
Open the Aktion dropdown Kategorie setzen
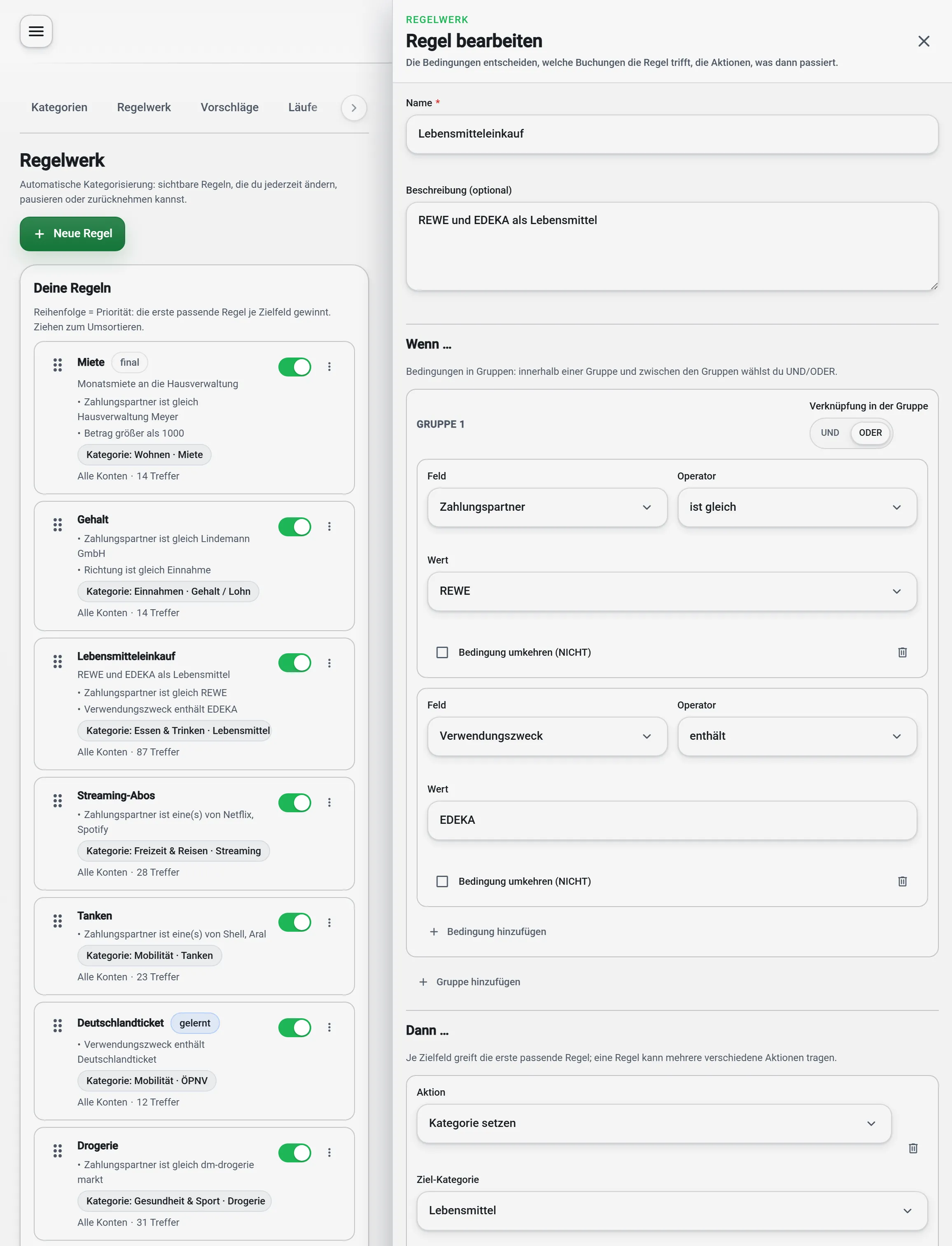click(x=654, y=1124)
